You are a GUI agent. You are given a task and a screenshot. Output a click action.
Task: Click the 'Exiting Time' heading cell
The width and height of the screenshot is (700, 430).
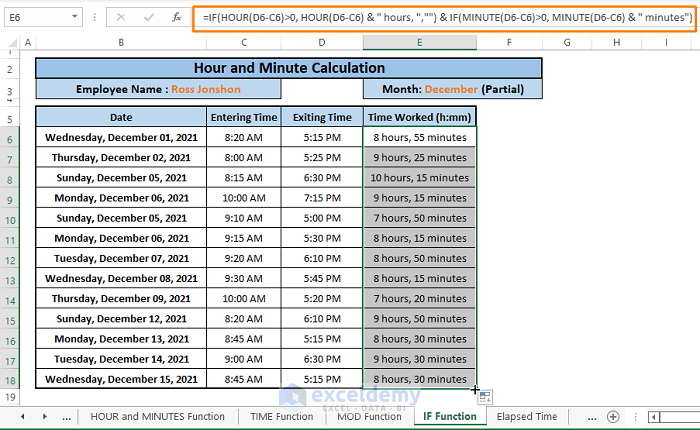(x=322, y=117)
